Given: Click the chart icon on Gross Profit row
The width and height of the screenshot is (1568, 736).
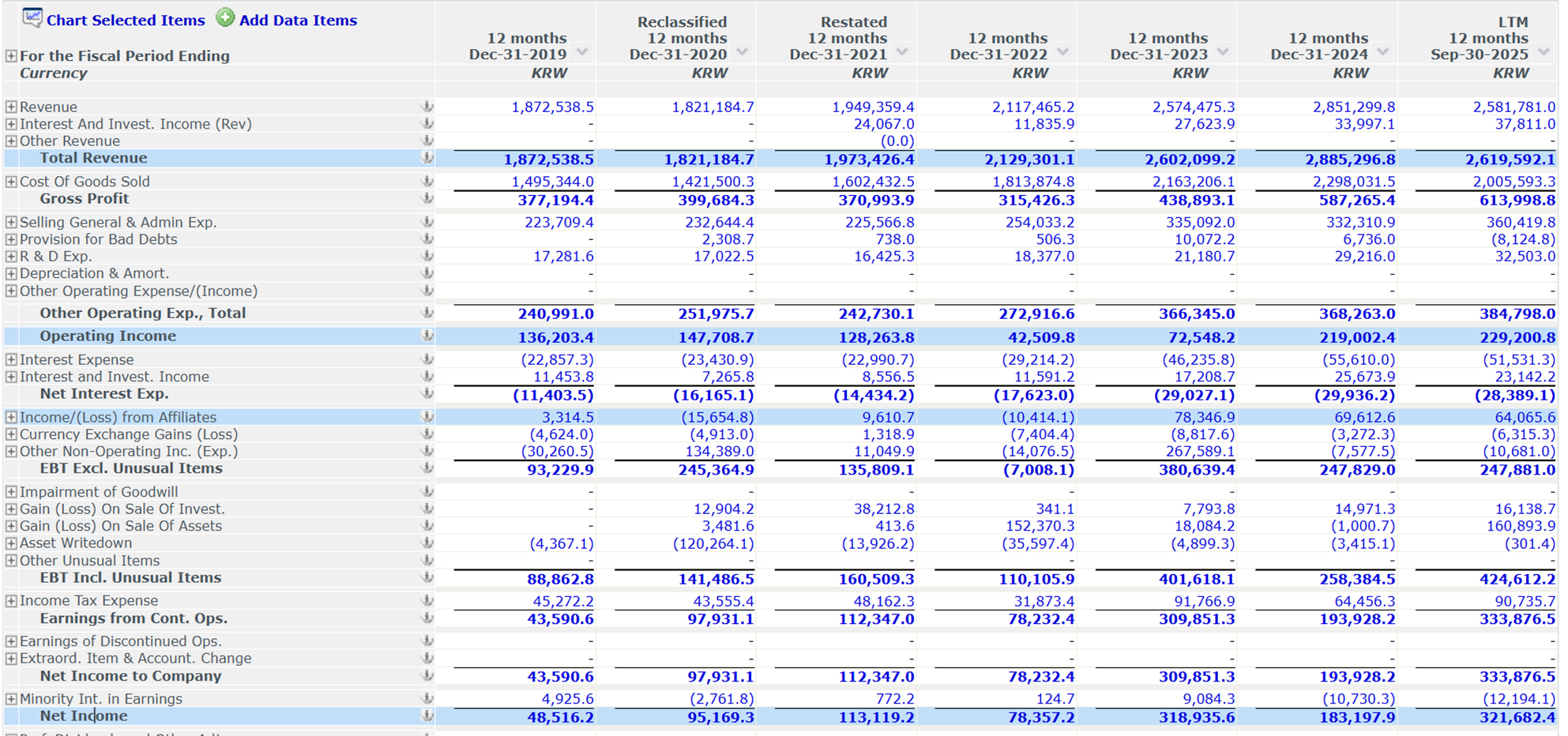Looking at the screenshot, I should pos(427,199).
